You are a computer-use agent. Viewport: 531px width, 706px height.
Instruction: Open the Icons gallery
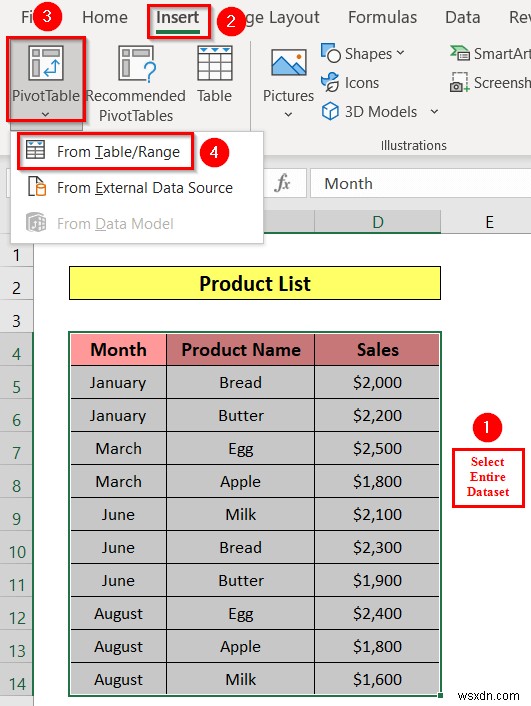(350, 83)
